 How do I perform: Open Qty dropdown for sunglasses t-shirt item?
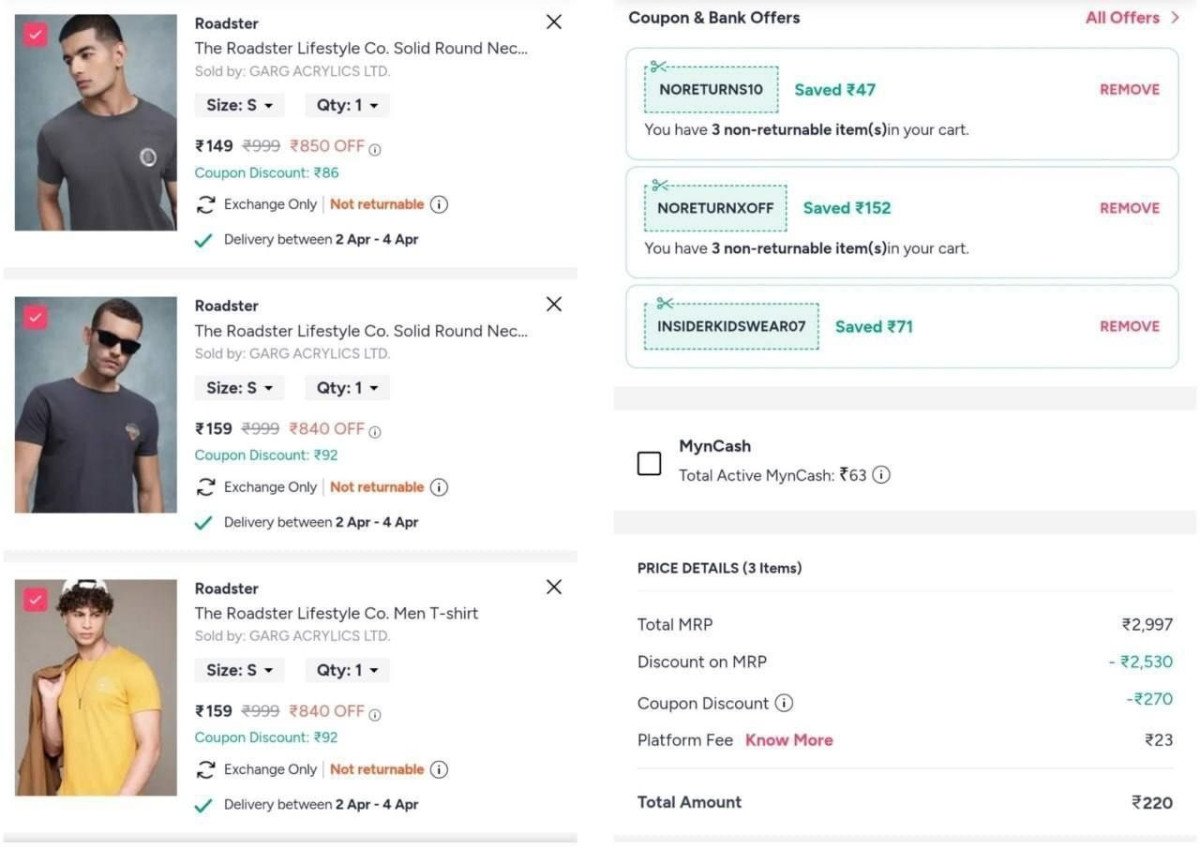point(348,388)
